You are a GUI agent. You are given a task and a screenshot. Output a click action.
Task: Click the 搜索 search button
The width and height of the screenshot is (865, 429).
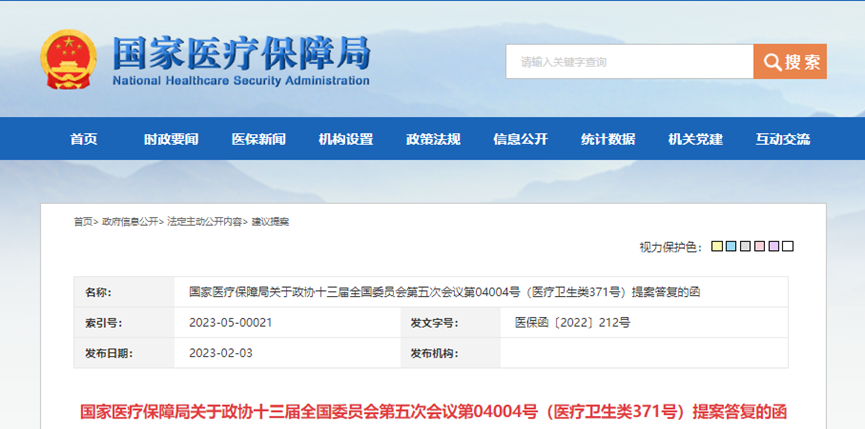pyautogui.click(x=790, y=62)
